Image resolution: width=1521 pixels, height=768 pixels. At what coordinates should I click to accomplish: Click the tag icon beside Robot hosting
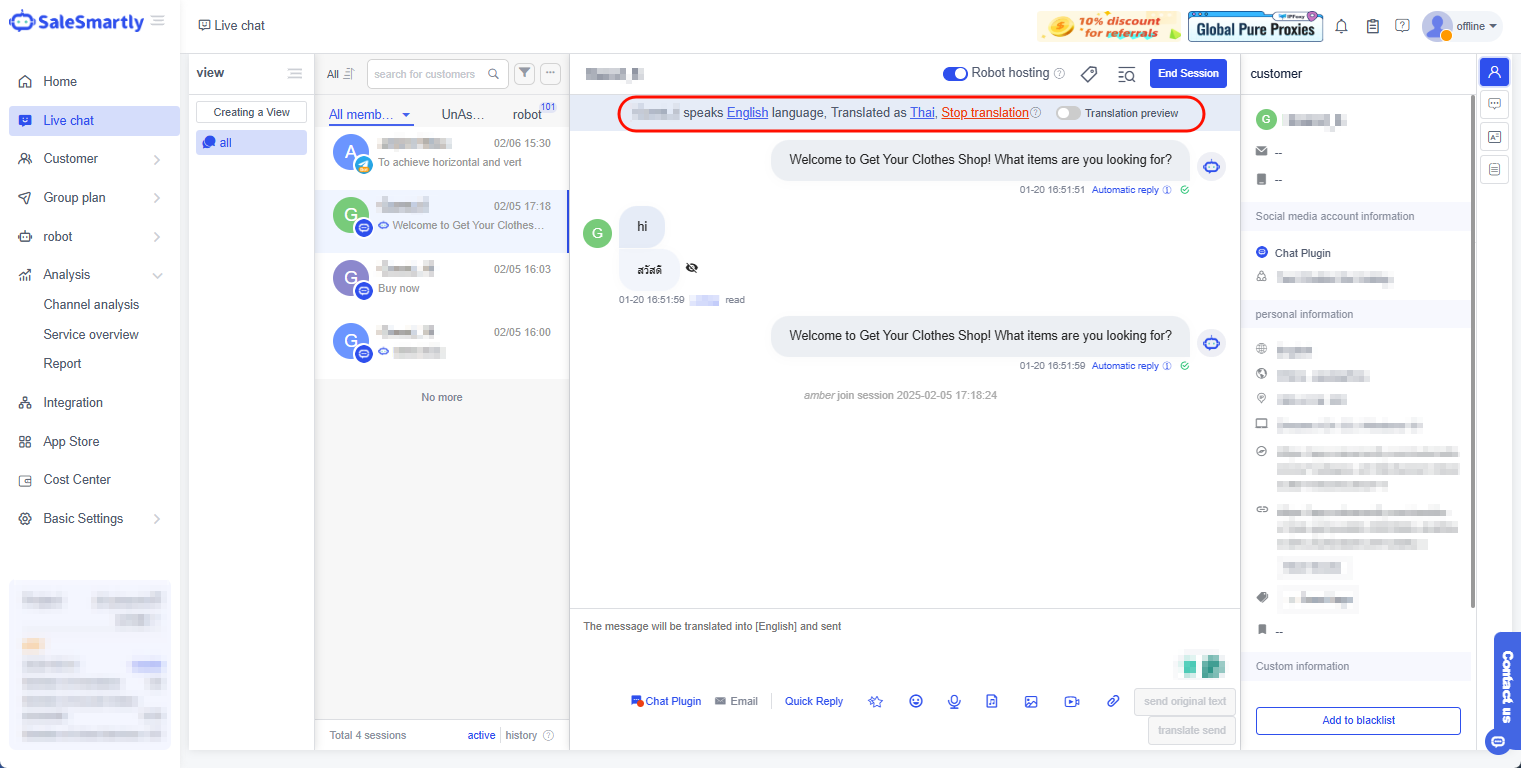(x=1089, y=74)
